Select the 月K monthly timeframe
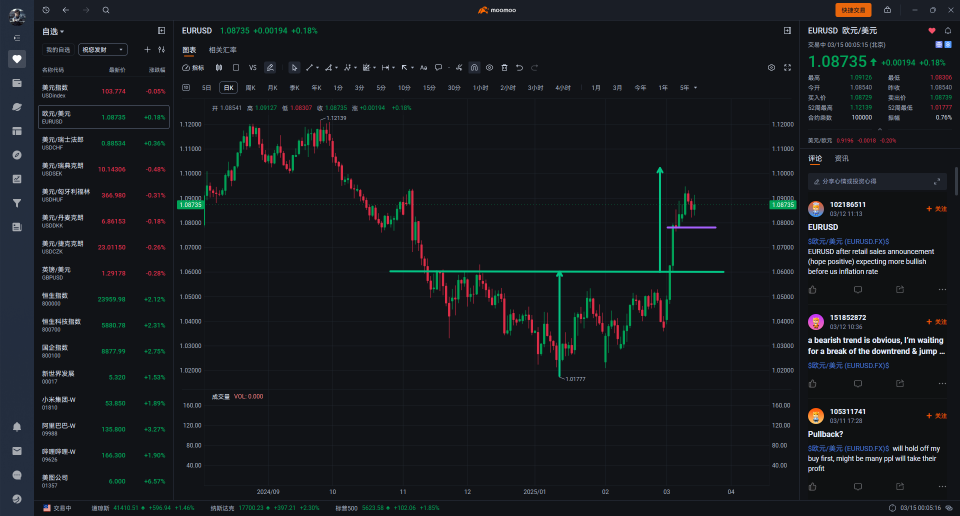This screenshot has height=516, width=960. 272,88
